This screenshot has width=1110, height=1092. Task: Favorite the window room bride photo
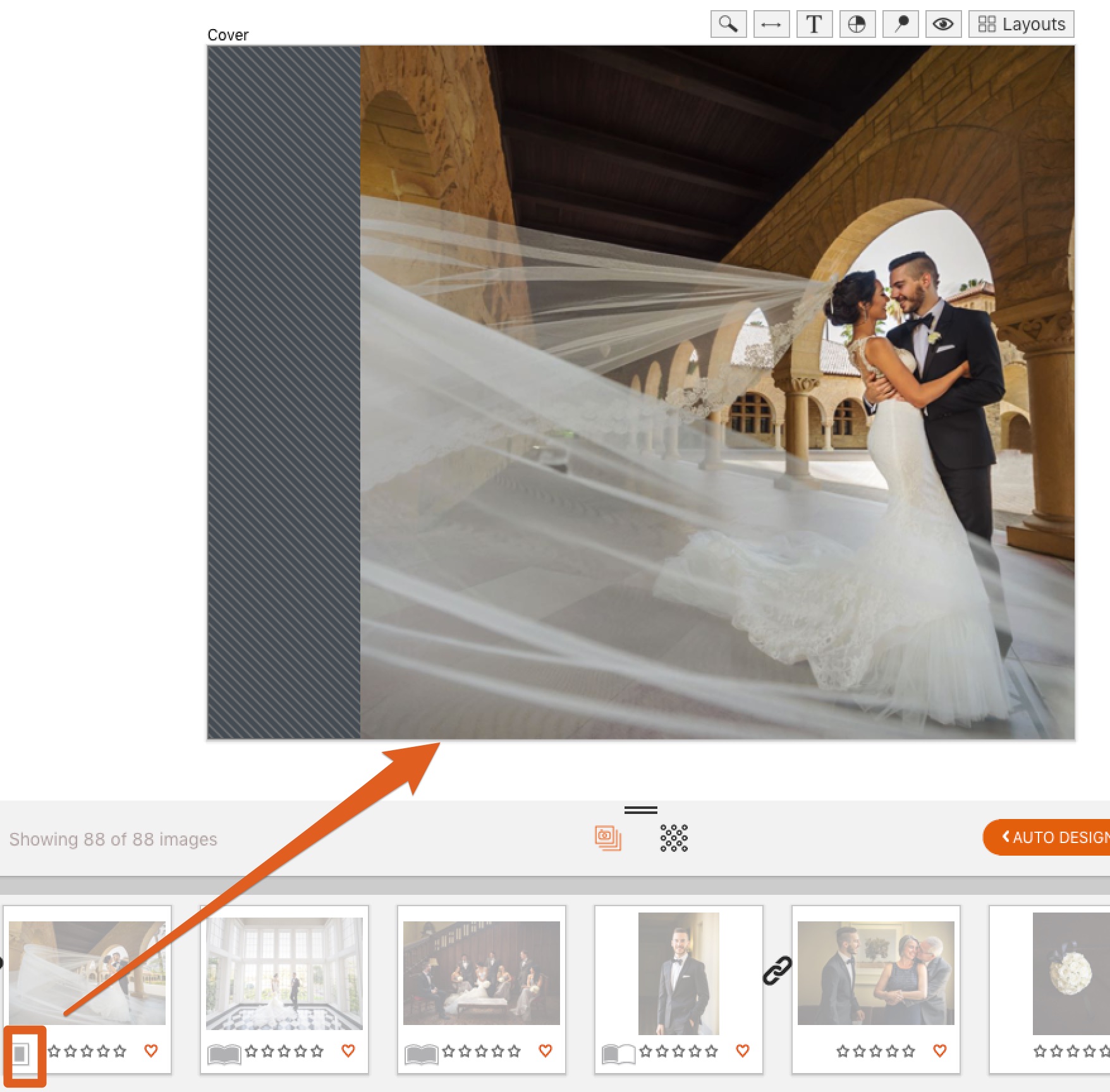(348, 1051)
